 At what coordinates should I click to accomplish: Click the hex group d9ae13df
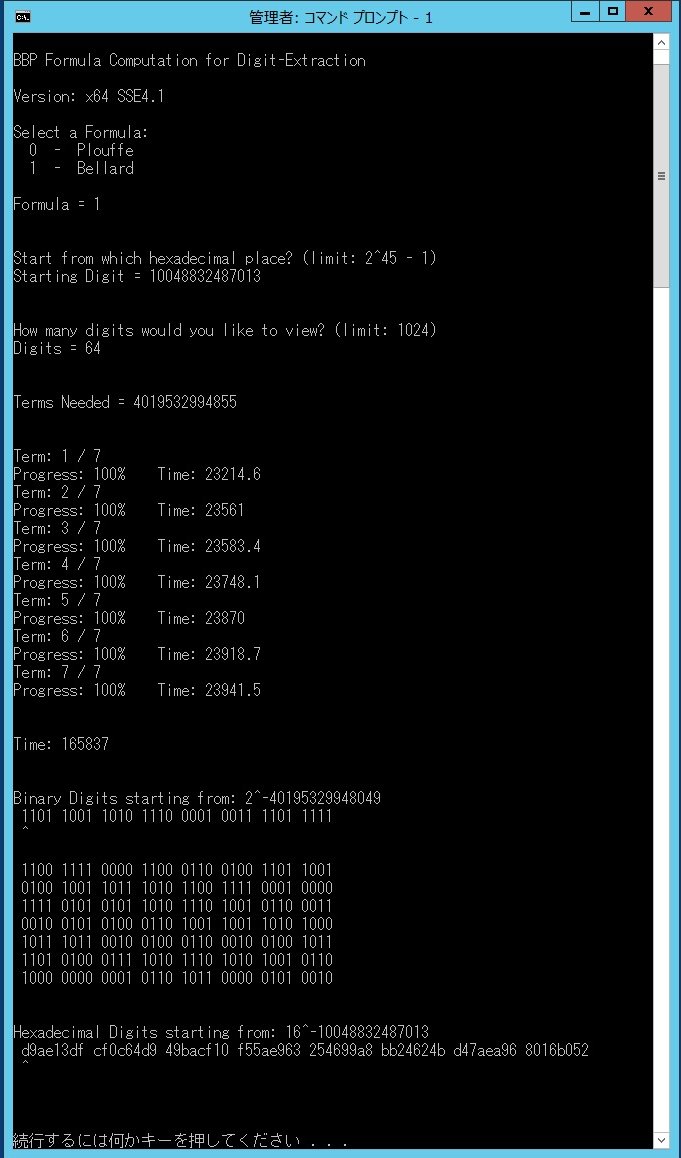[x=53, y=1050]
